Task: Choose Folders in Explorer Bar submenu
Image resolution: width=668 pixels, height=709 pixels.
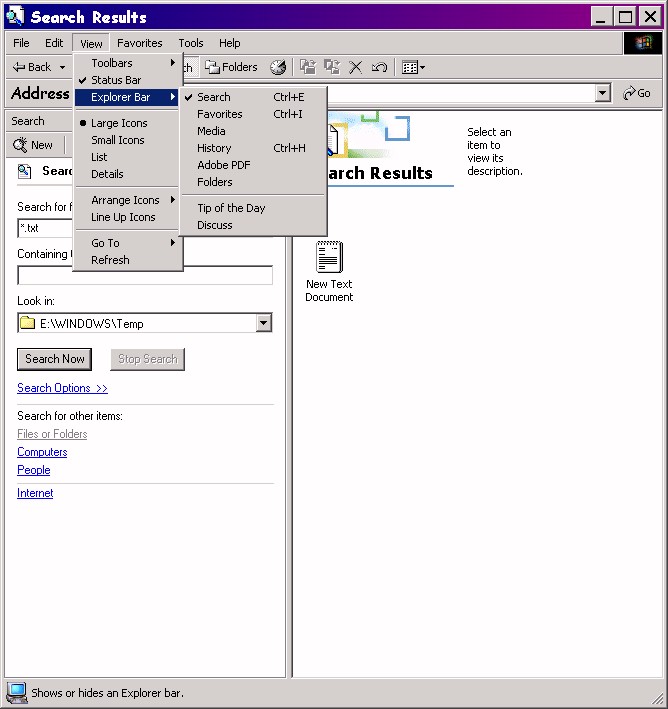Action: pos(253,182)
